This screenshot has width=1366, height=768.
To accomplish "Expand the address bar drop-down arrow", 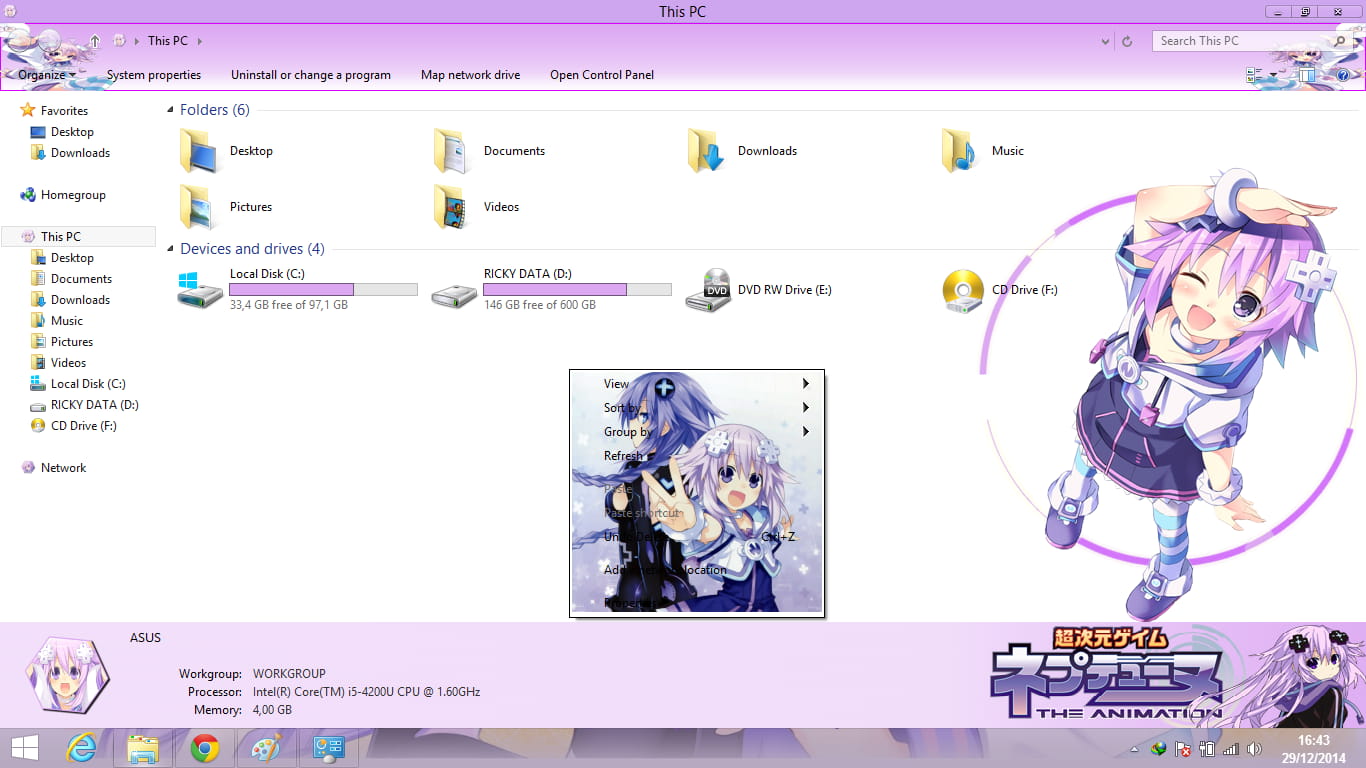I will point(1104,41).
